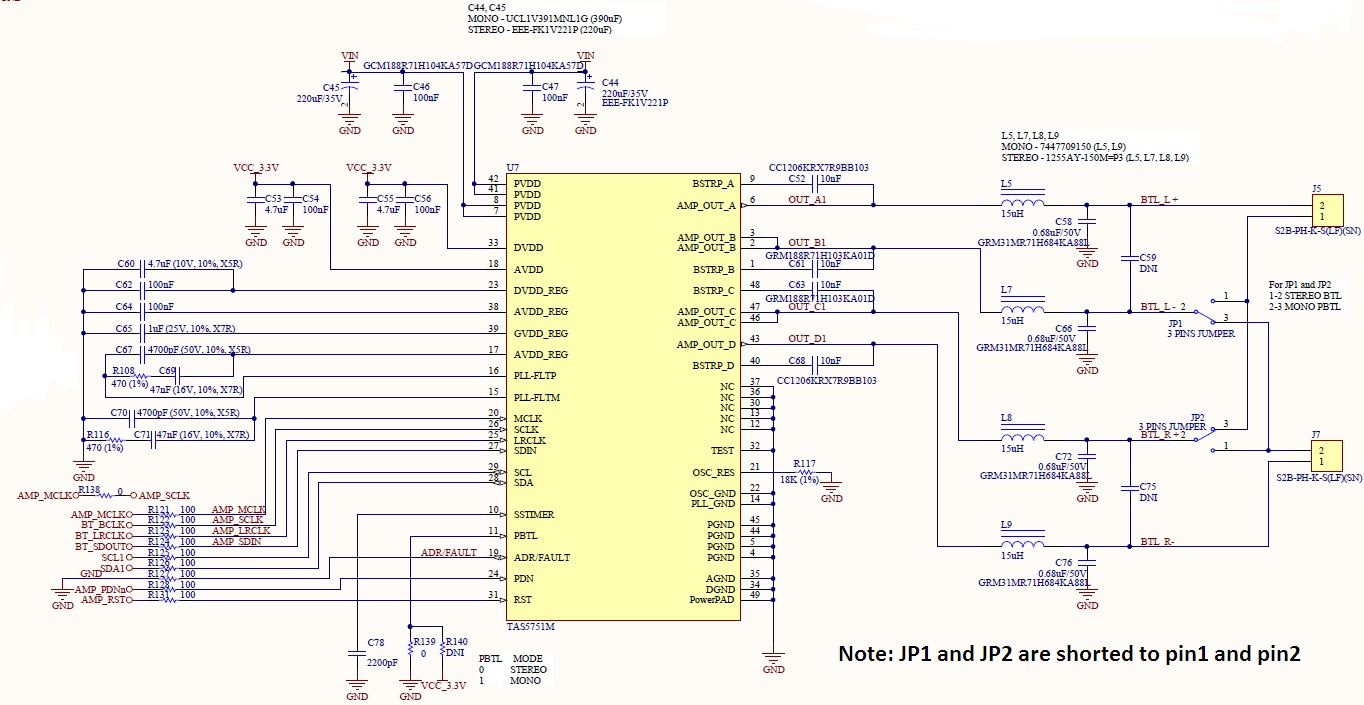The image size is (1364, 705).
Task: Select inductor L9 symbol
Action: pyautogui.click(x=1022, y=540)
